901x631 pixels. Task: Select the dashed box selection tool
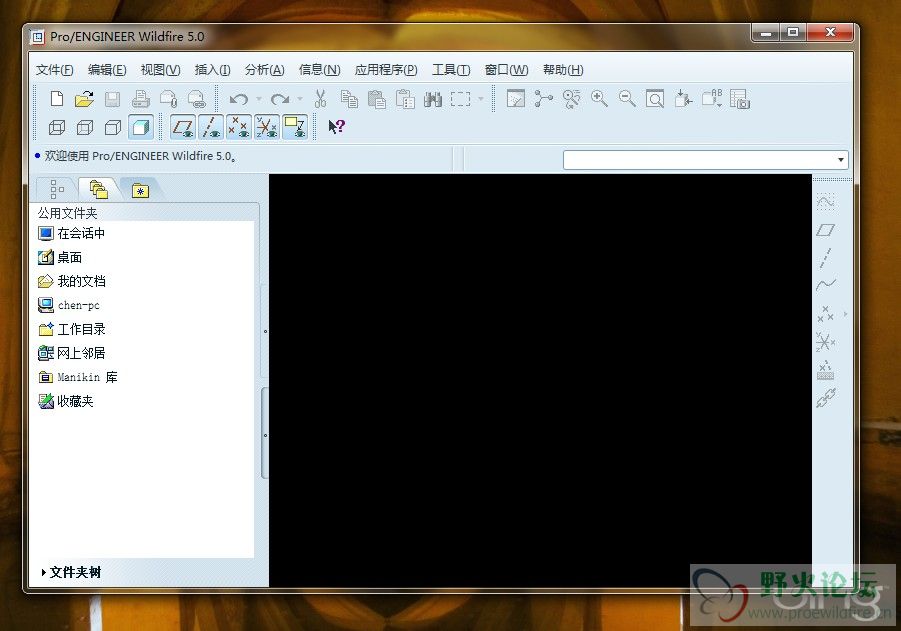tap(461, 99)
